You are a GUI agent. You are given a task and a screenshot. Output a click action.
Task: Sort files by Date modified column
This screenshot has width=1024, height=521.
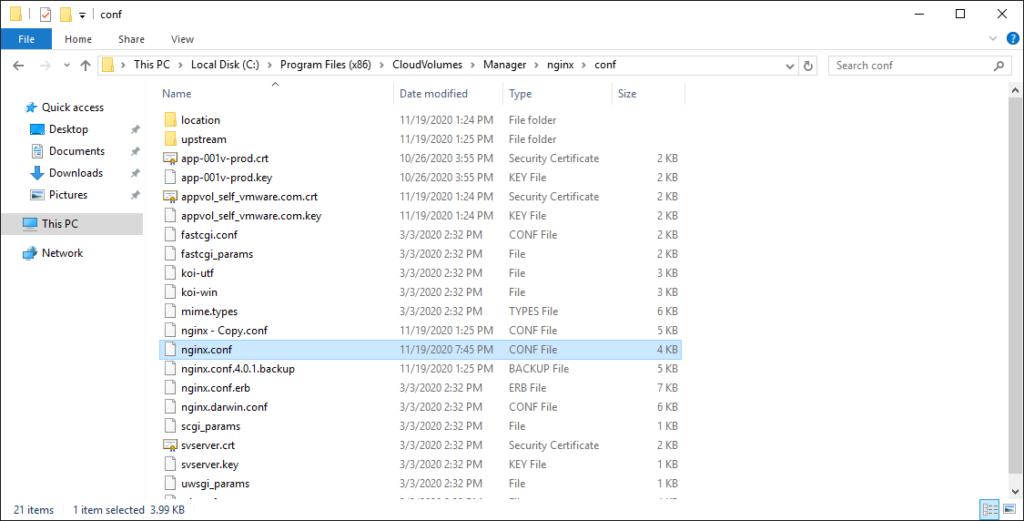coord(433,94)
